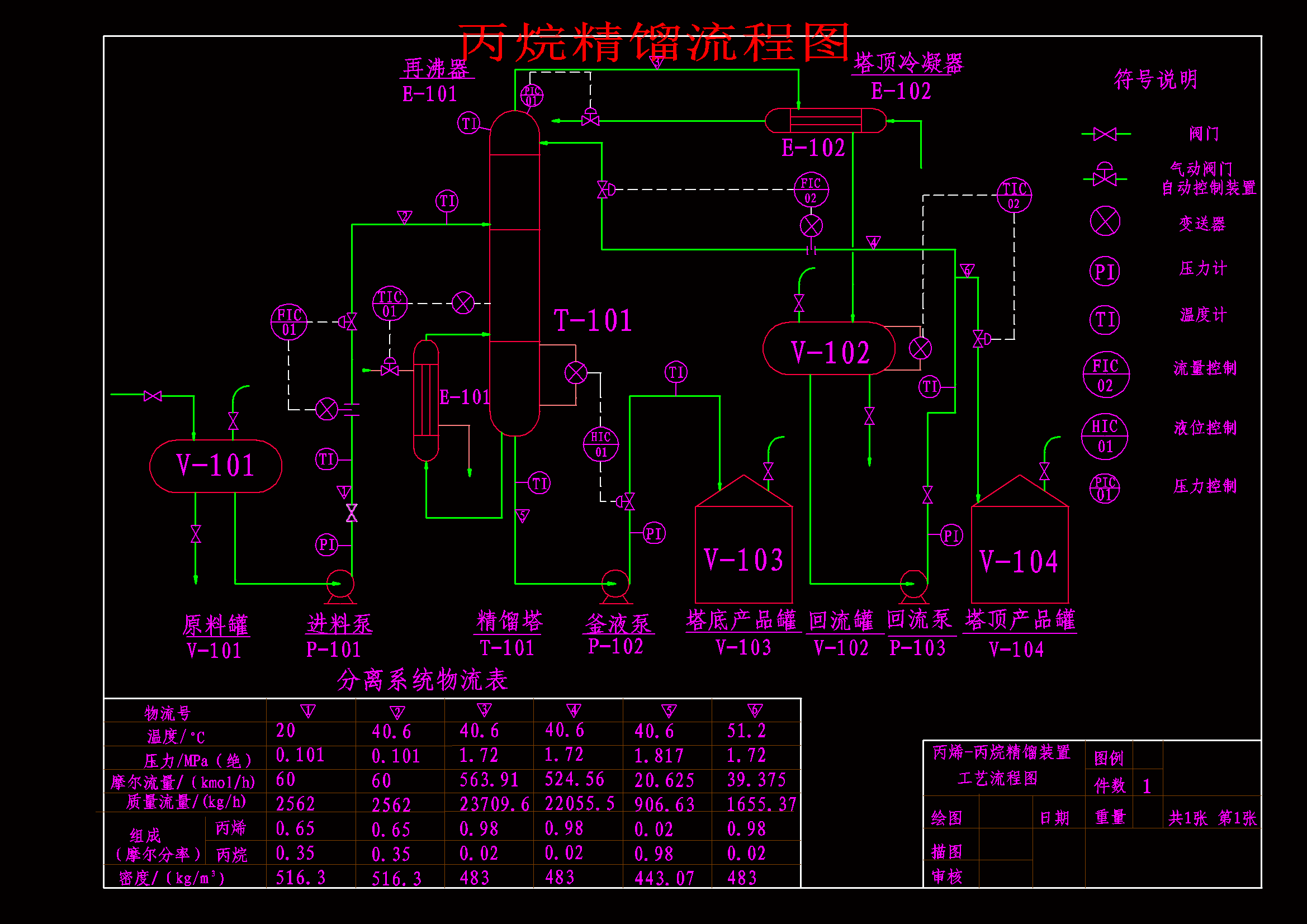The height and width of the screenshot is (924, 1307).
Task: Select the row header 物流号
Action: [x=167, y=713]
